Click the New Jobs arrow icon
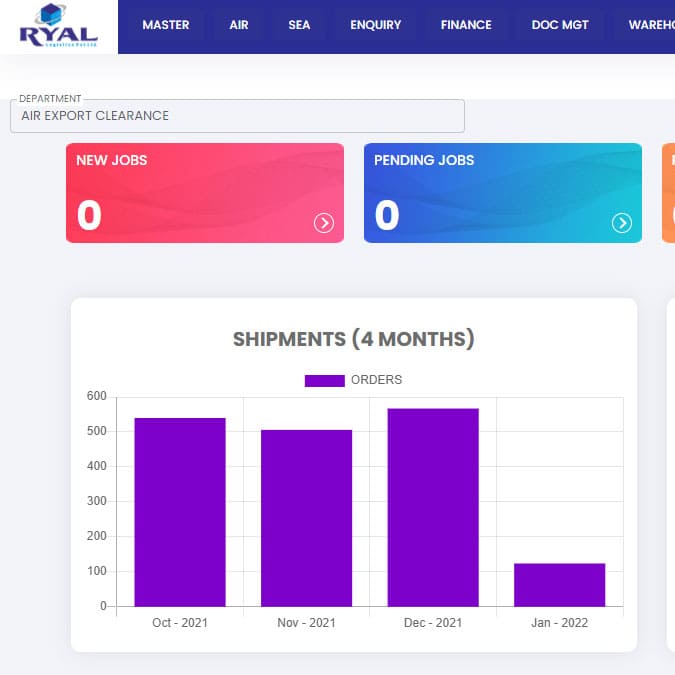675x675 pixels. pyautogui.click(x=324, y=223)
